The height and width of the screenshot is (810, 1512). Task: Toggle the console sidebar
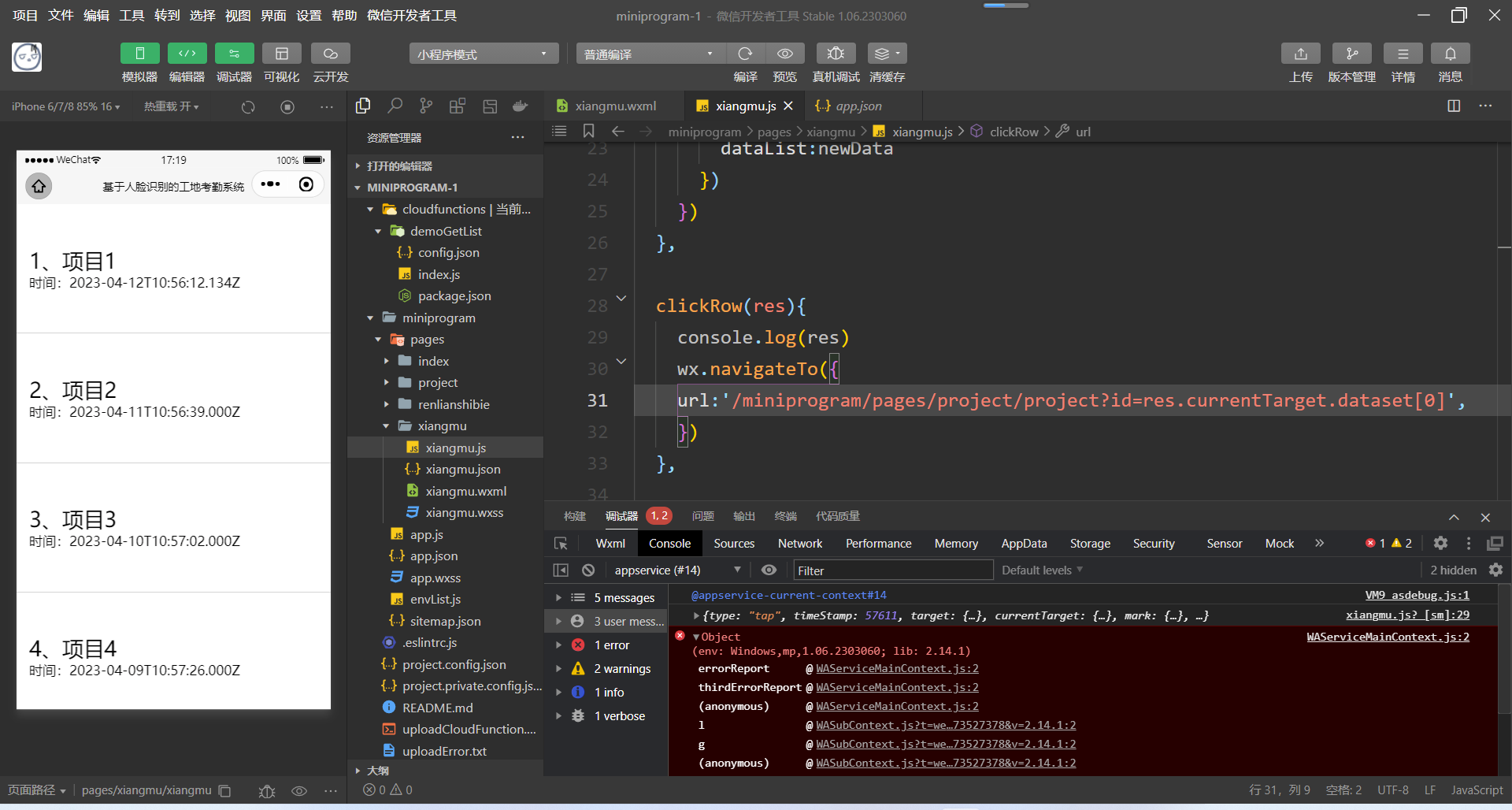(x=561, y=570)
